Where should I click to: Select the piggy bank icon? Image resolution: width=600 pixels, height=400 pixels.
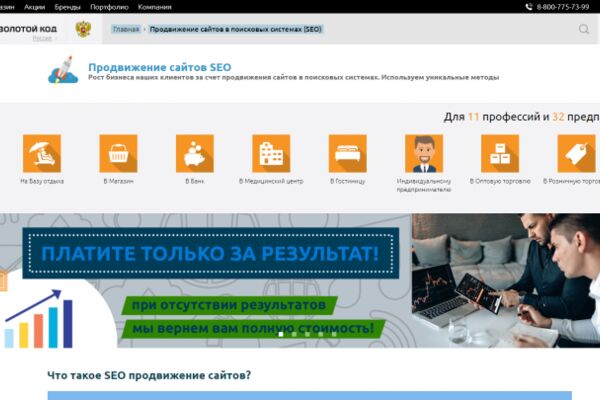195,153
